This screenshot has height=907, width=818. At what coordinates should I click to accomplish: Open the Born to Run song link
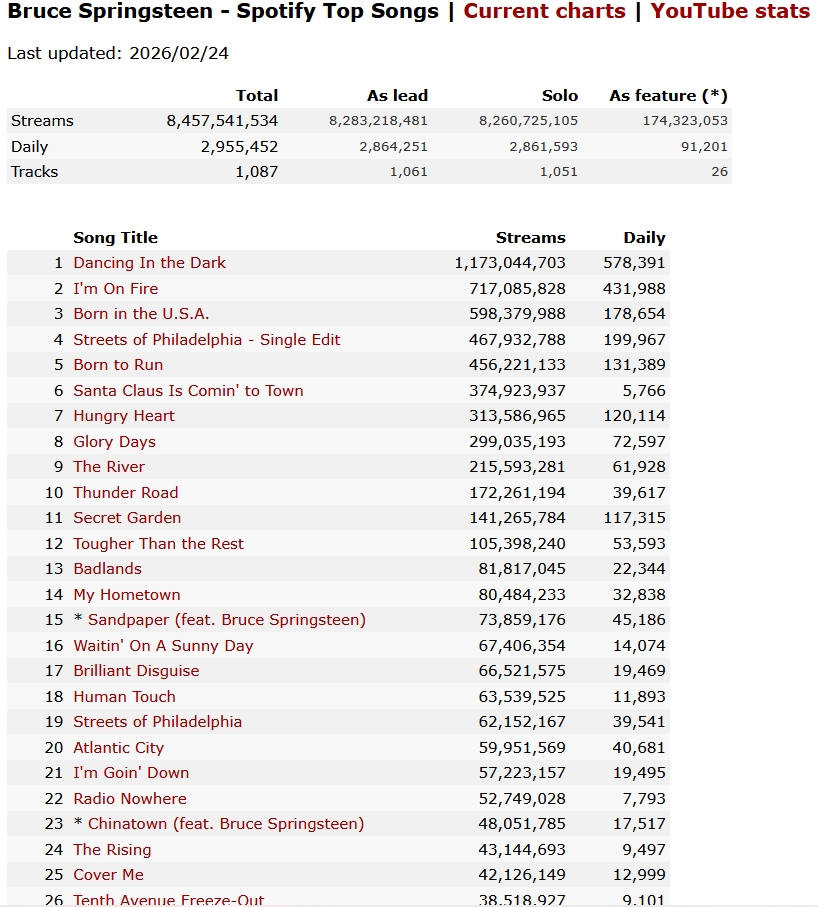118,365
